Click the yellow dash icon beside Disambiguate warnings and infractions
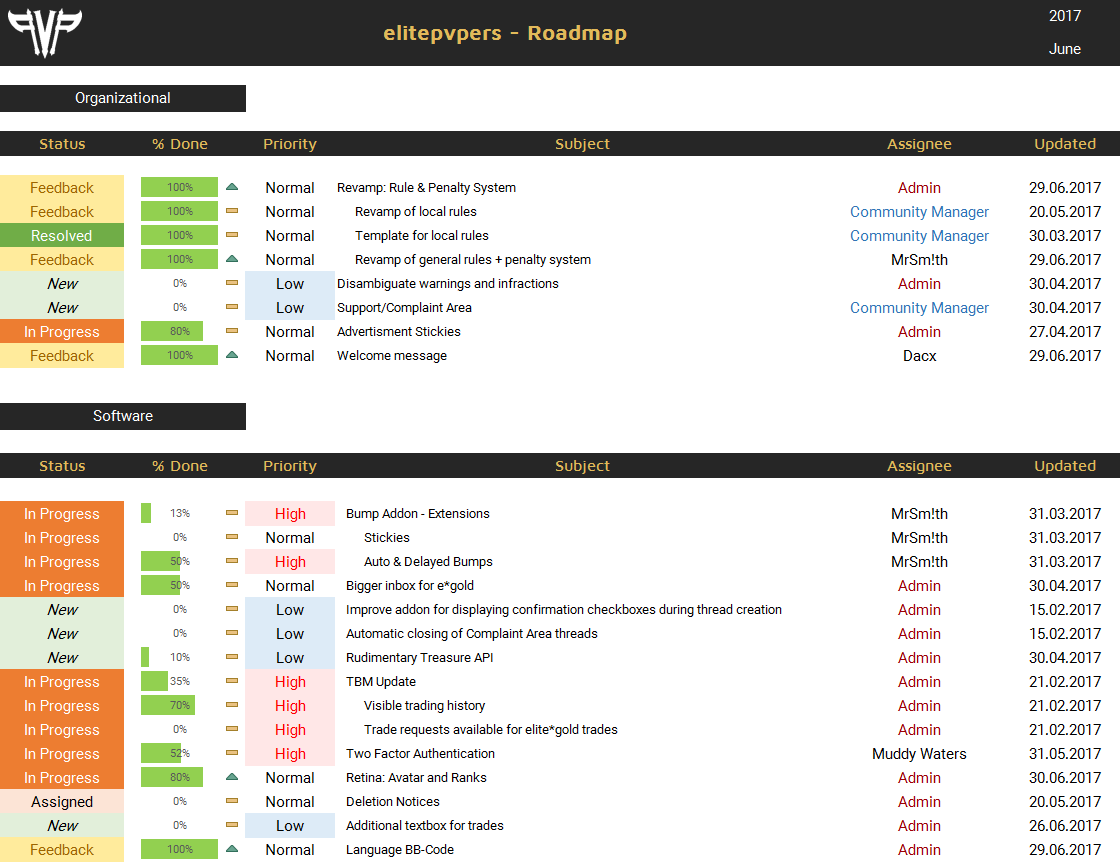This screenshot has height=862, width=1120. [x=231, y=283]
